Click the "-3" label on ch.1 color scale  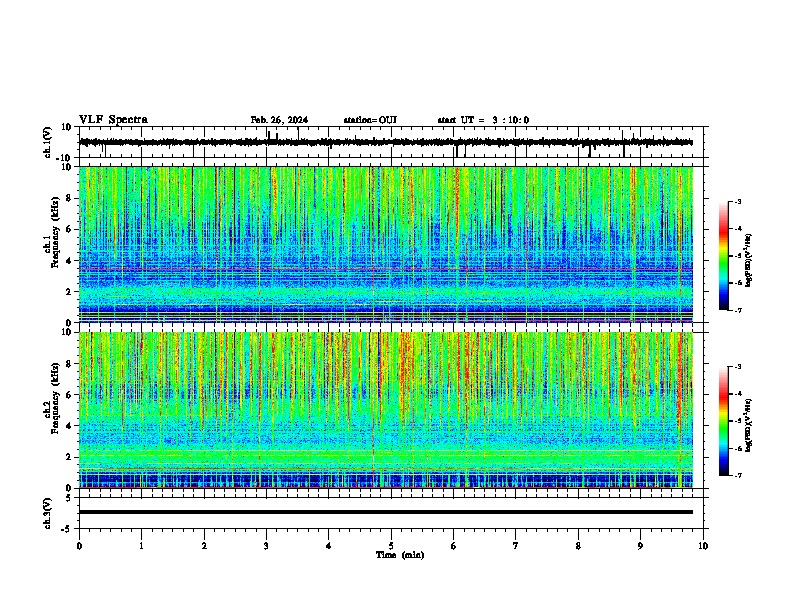pos(738,202)
